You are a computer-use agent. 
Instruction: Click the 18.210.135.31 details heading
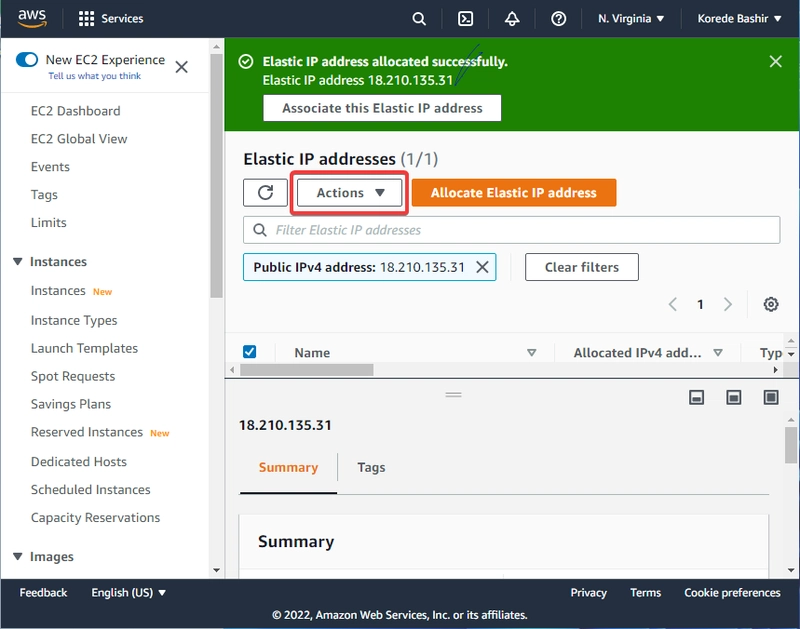coord(285,425)
